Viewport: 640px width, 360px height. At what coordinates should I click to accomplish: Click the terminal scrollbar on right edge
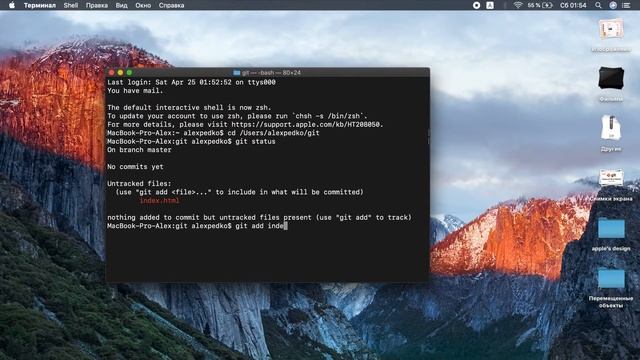point(428,138)
